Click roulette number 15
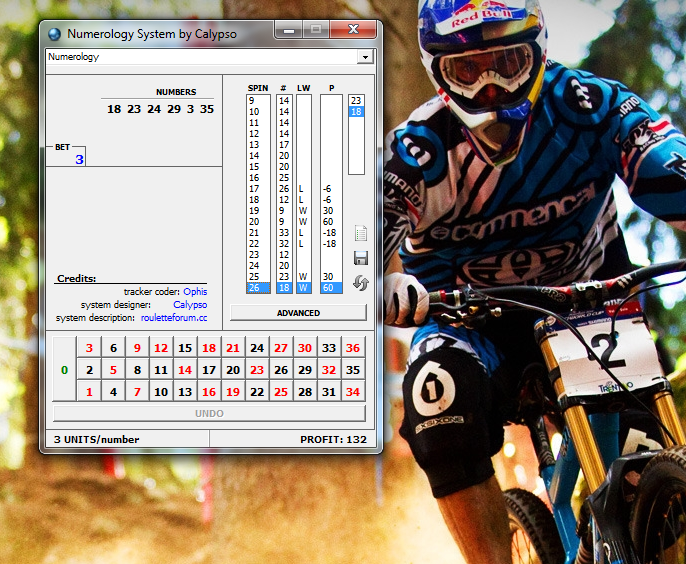The height and width of the screenshot is (564, 686). click(x=185, y=348)
